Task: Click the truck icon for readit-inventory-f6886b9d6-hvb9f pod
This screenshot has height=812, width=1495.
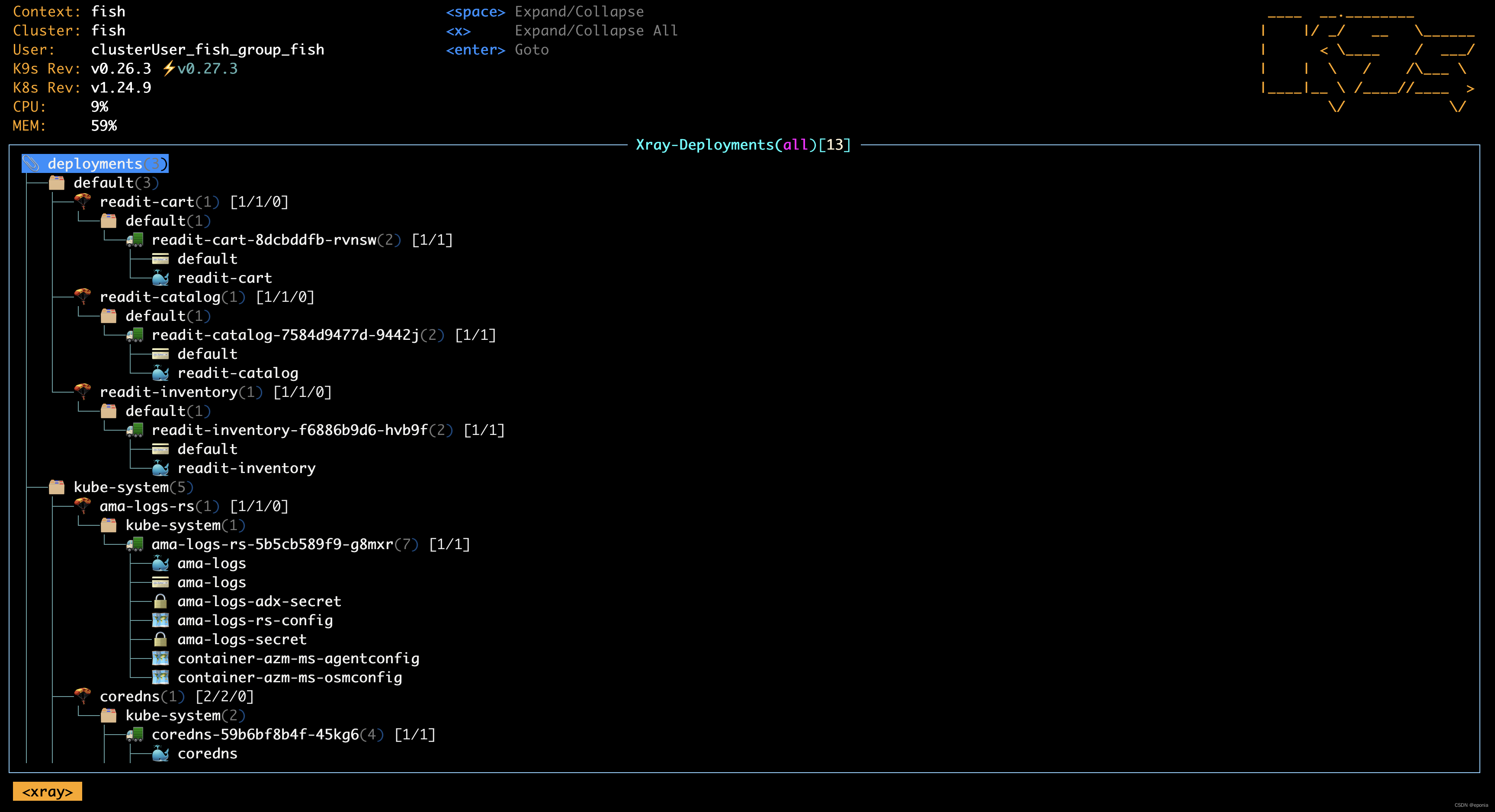Action: [135, 430]
